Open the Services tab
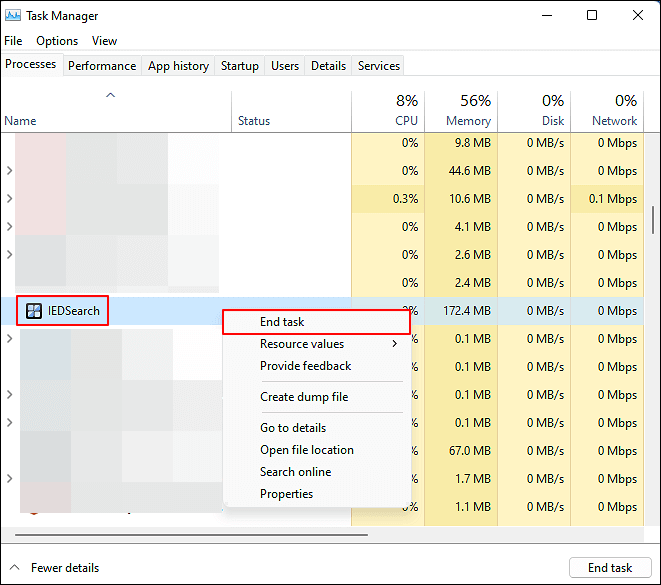661x585 pixels. coord(379,66)
